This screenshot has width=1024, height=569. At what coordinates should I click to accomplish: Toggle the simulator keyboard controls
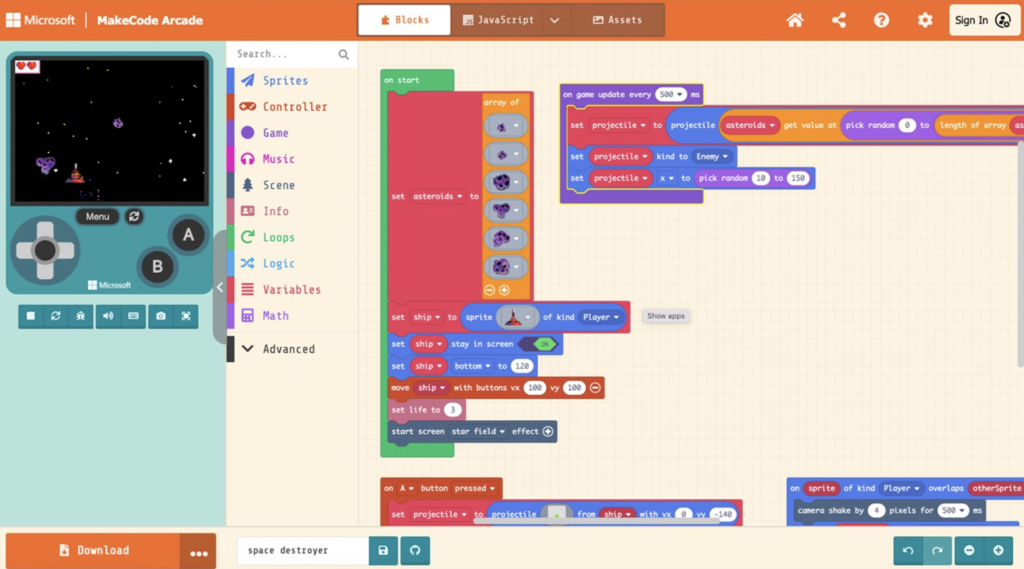pos(133,316)
